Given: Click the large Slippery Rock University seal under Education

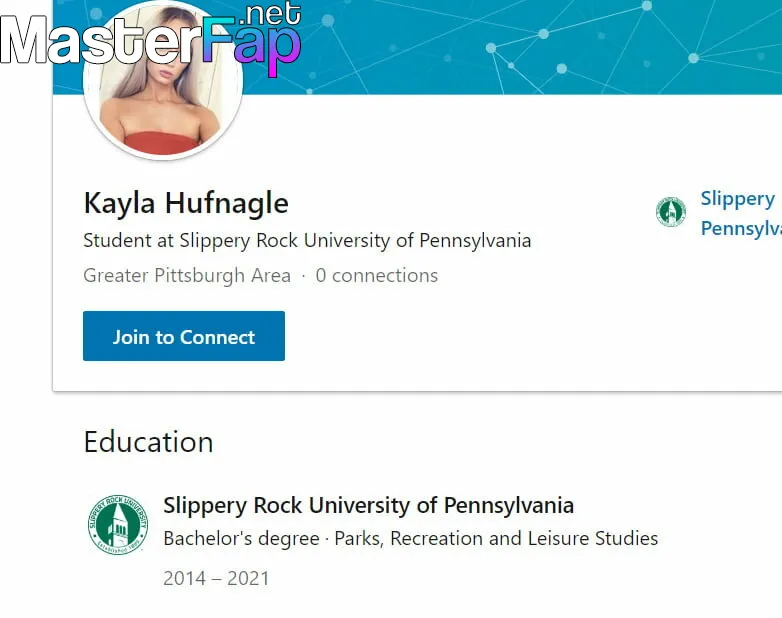Looking at the screenshot, I should pyautogui.click(x=118, y=524).
